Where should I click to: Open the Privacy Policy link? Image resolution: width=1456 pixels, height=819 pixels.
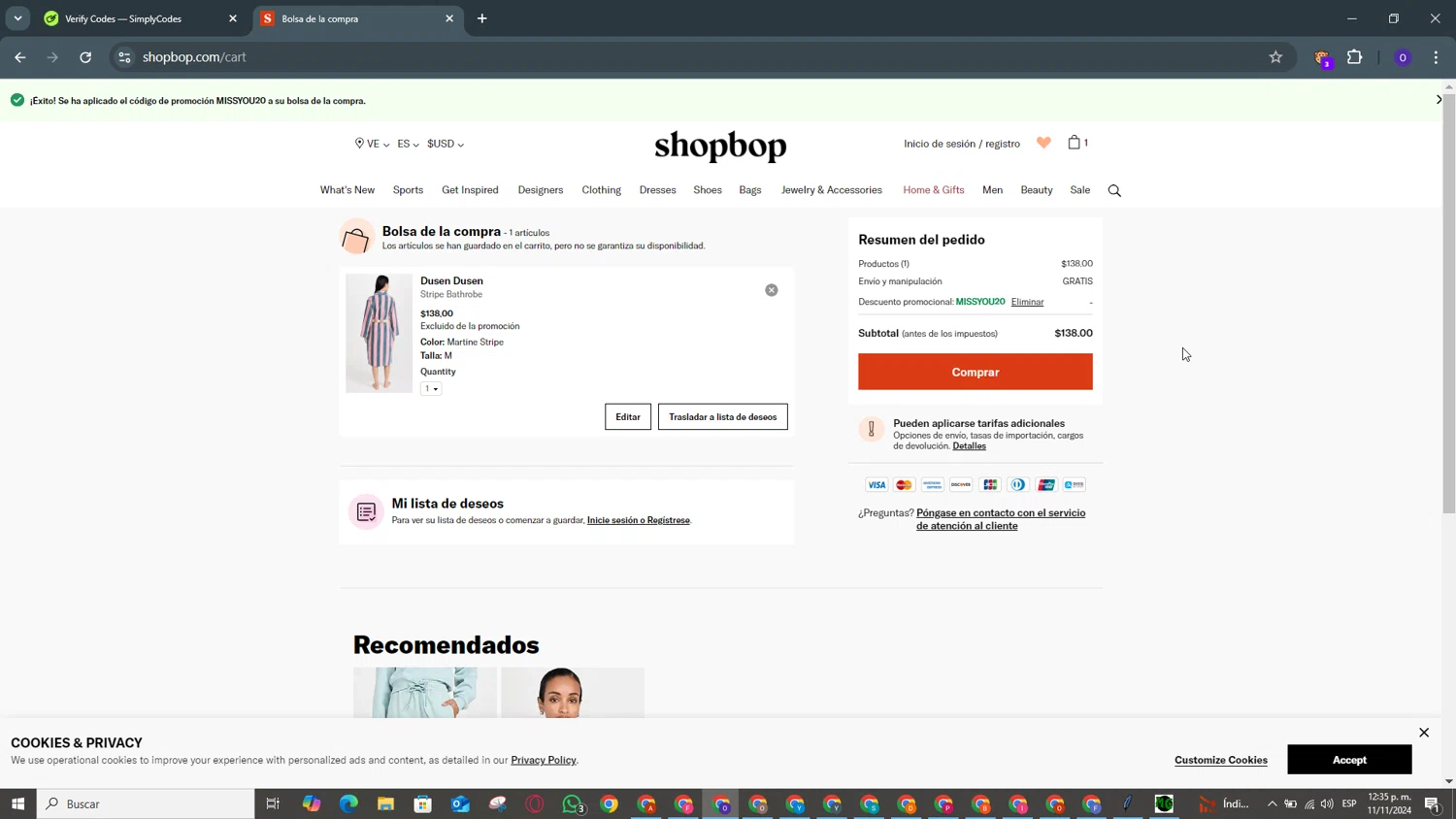[544, 760]
